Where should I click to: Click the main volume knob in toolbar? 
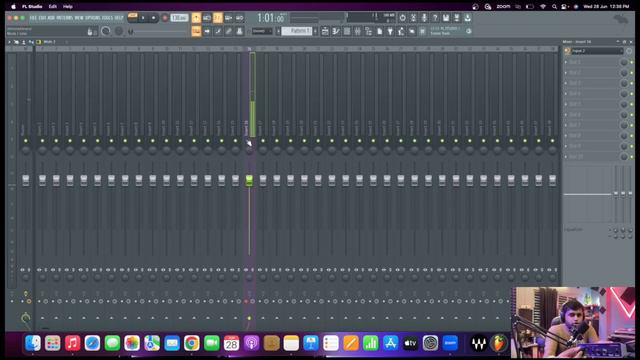coord(106,31)
